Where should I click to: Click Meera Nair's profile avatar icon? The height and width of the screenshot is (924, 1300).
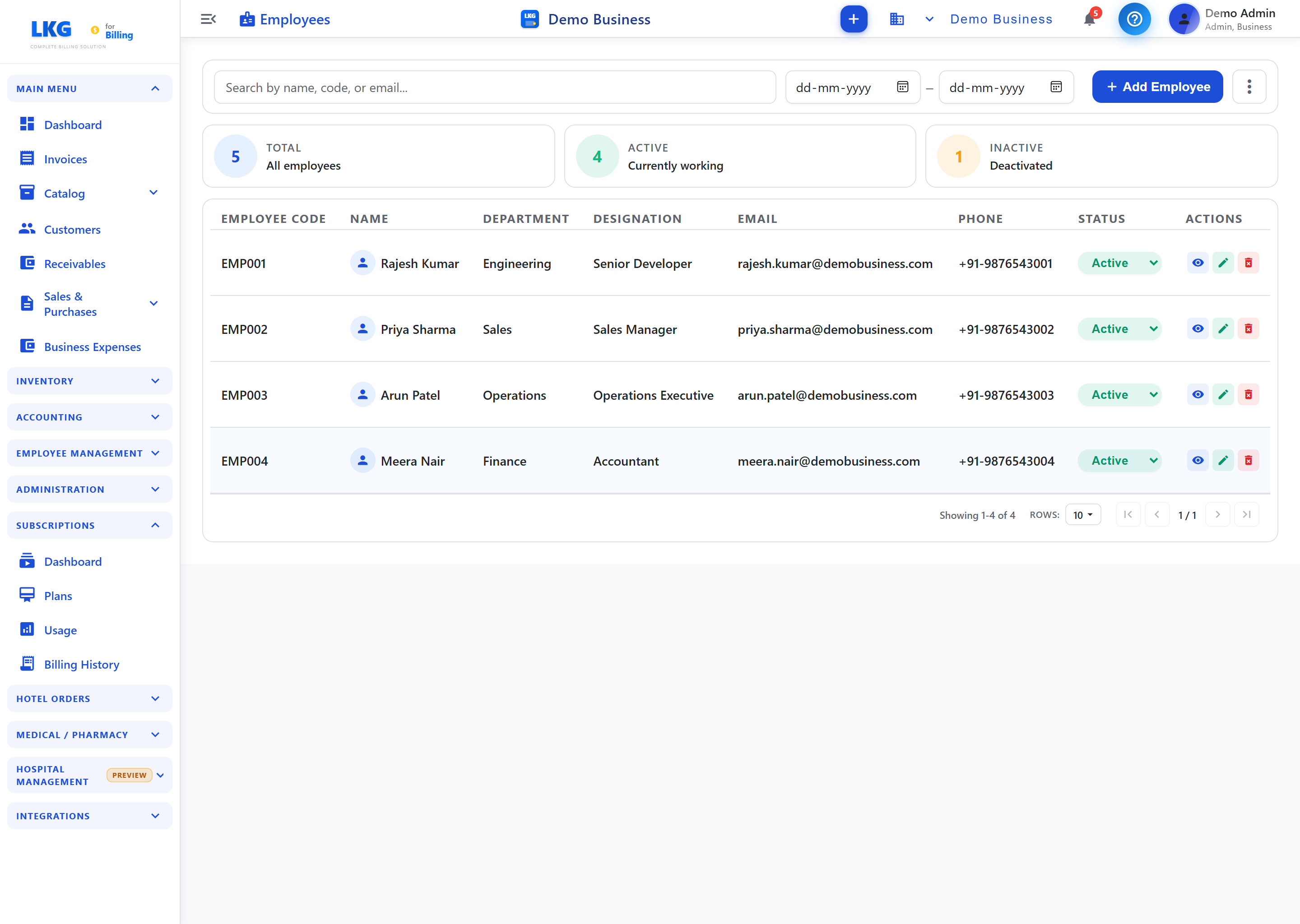click(362, 460)
